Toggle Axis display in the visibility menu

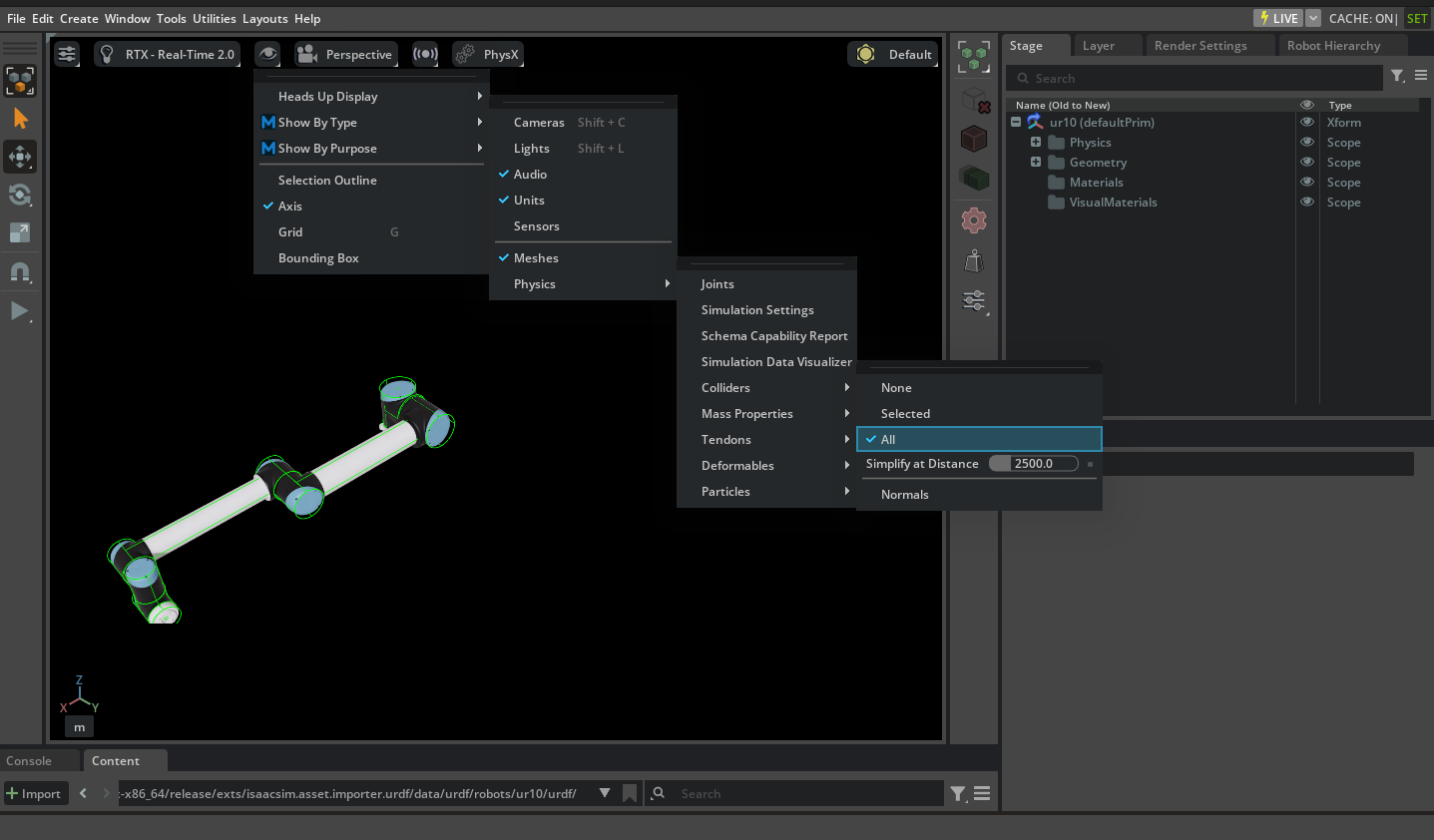click(x=290, y=207)
